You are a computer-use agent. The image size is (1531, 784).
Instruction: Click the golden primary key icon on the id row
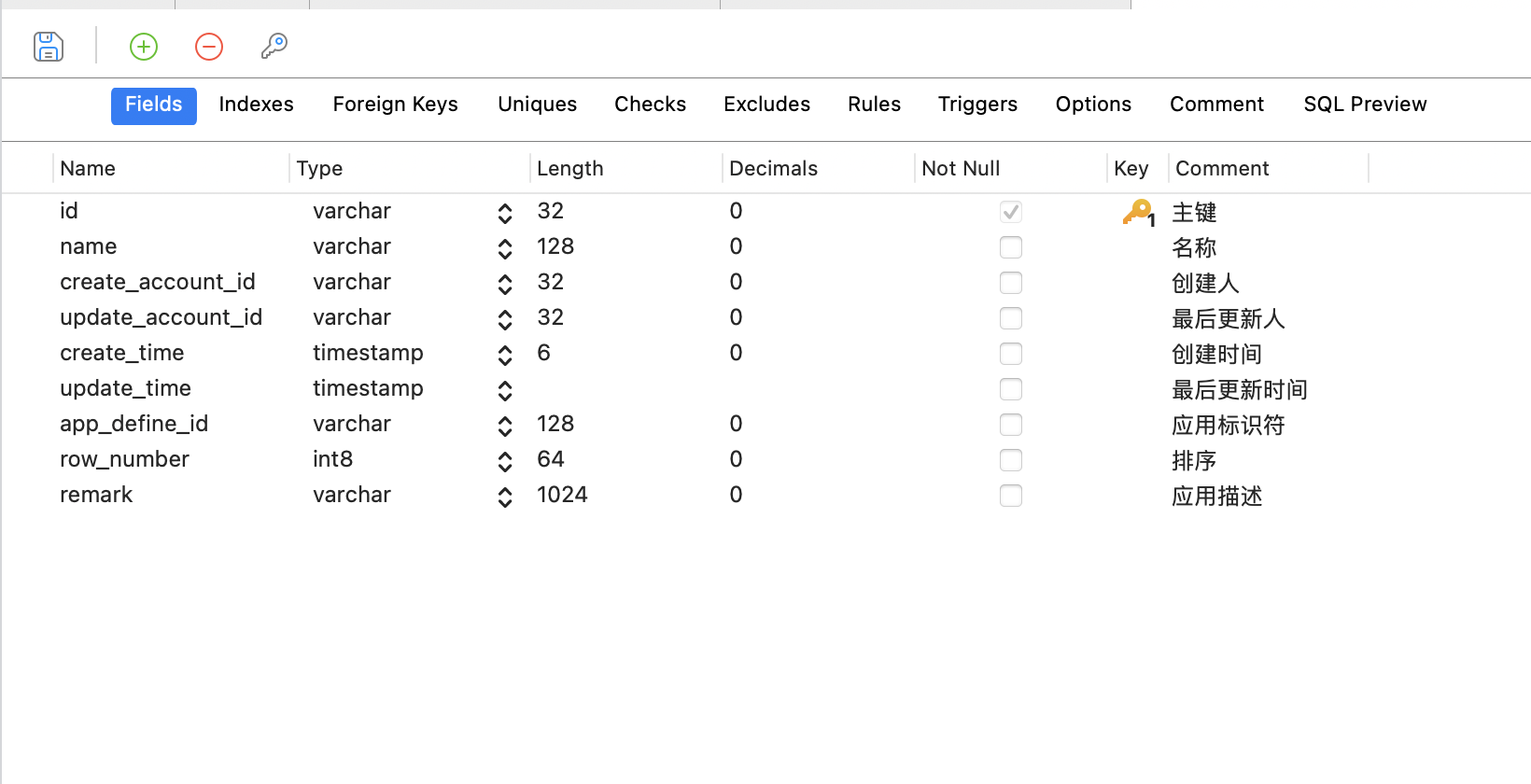coord(1138,213)
